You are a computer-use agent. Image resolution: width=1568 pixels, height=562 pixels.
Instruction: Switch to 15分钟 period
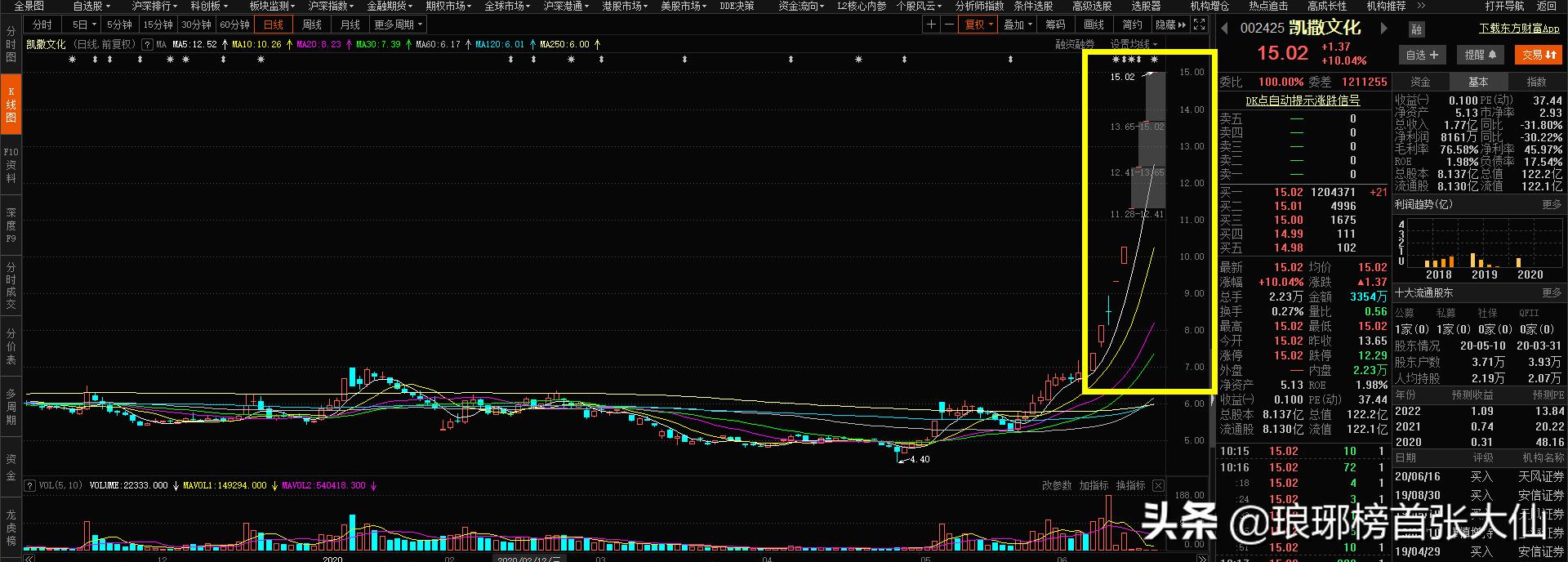point(158,25)
